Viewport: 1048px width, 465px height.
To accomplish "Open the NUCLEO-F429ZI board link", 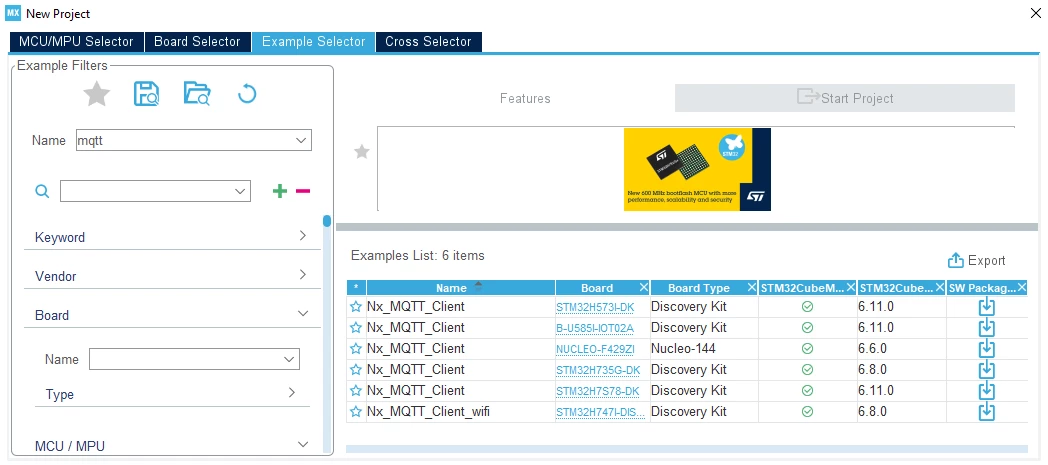I will click(594, 349).
